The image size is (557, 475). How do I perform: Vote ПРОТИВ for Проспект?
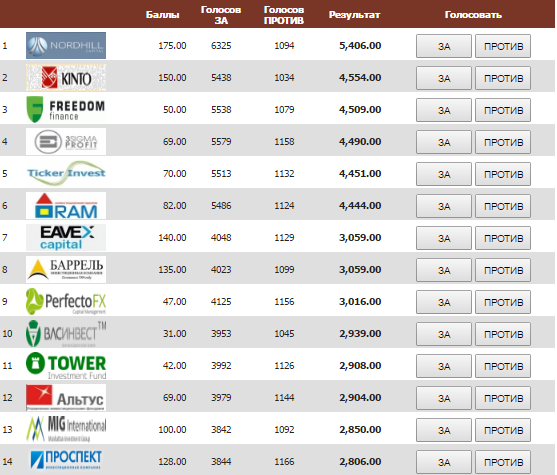[x=503, y=462]
